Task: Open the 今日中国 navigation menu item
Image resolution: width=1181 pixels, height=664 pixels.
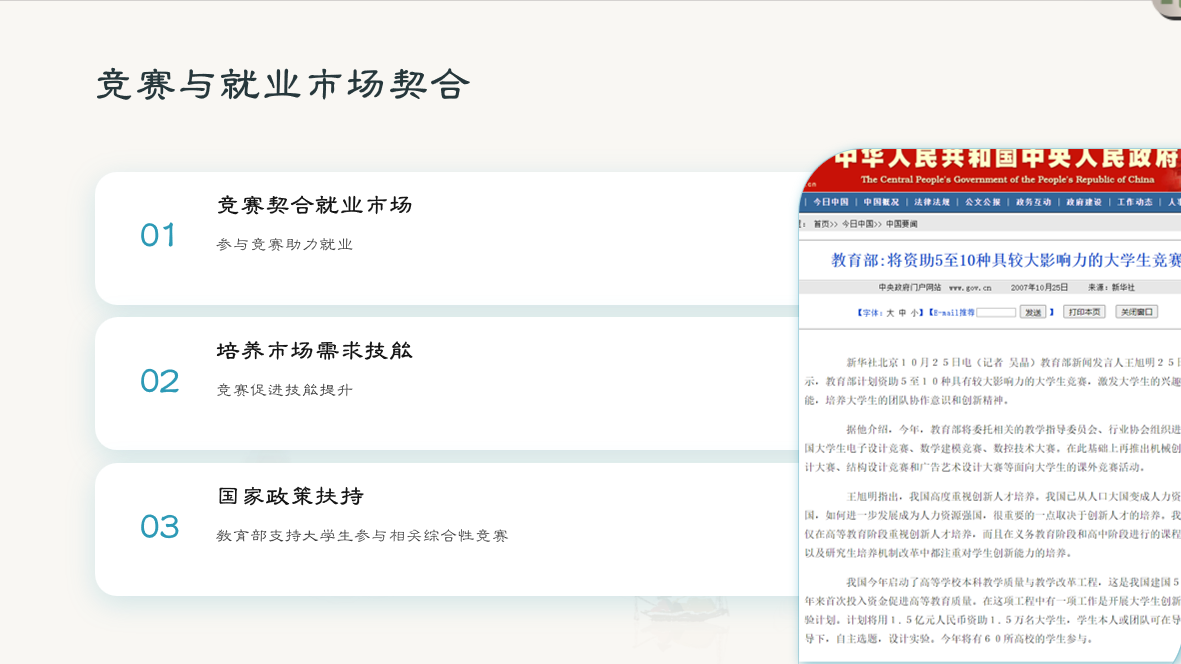Action: click(830, 202)
